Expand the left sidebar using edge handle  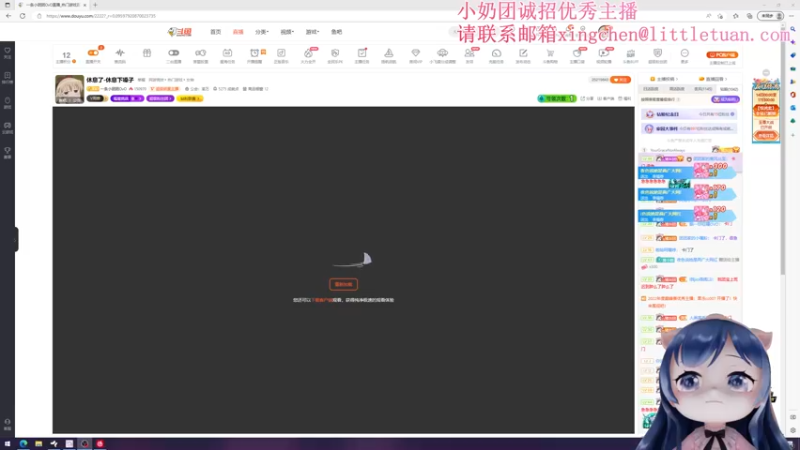tap(16, 239)
